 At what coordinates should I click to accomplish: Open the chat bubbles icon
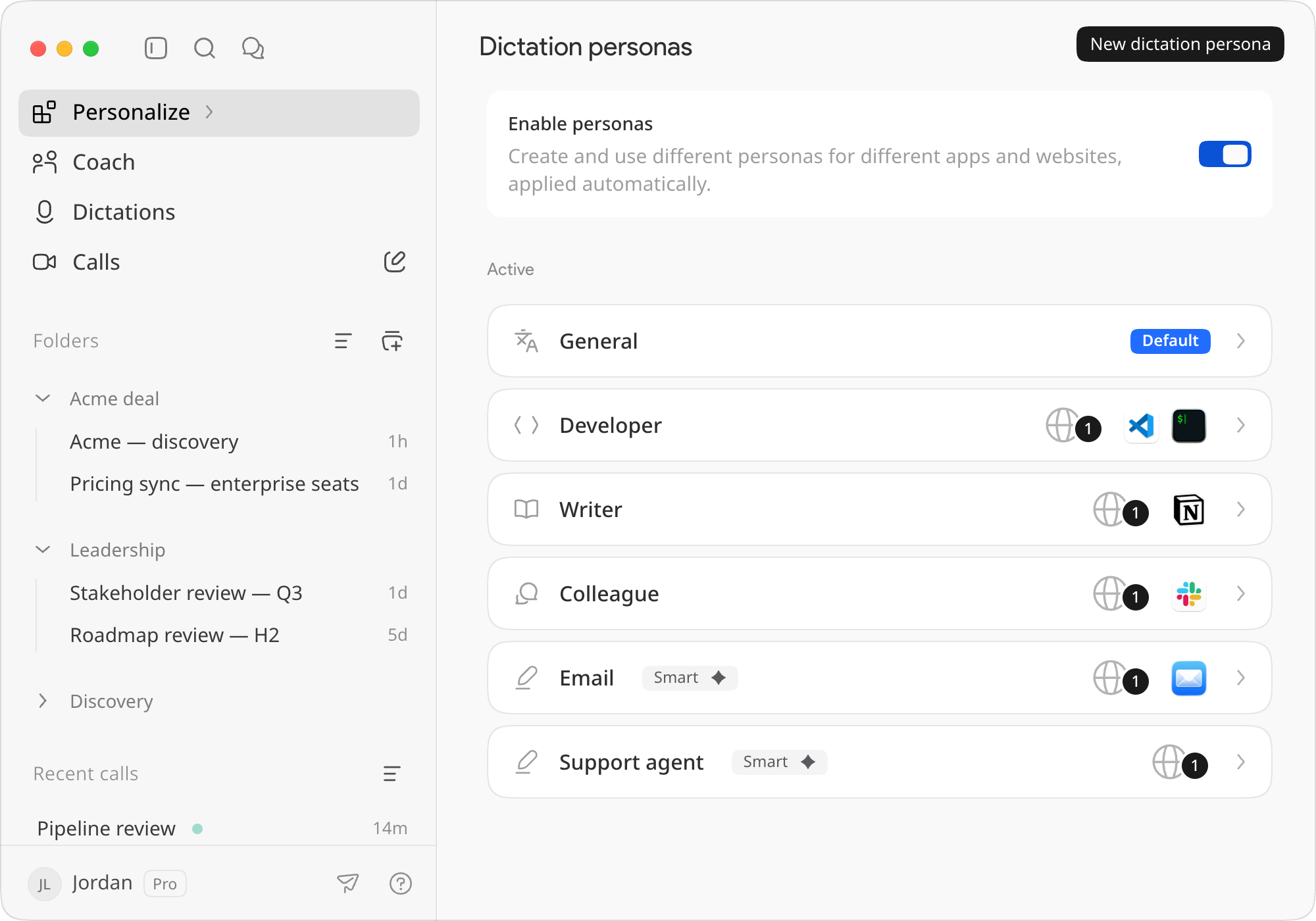(253, 48)
